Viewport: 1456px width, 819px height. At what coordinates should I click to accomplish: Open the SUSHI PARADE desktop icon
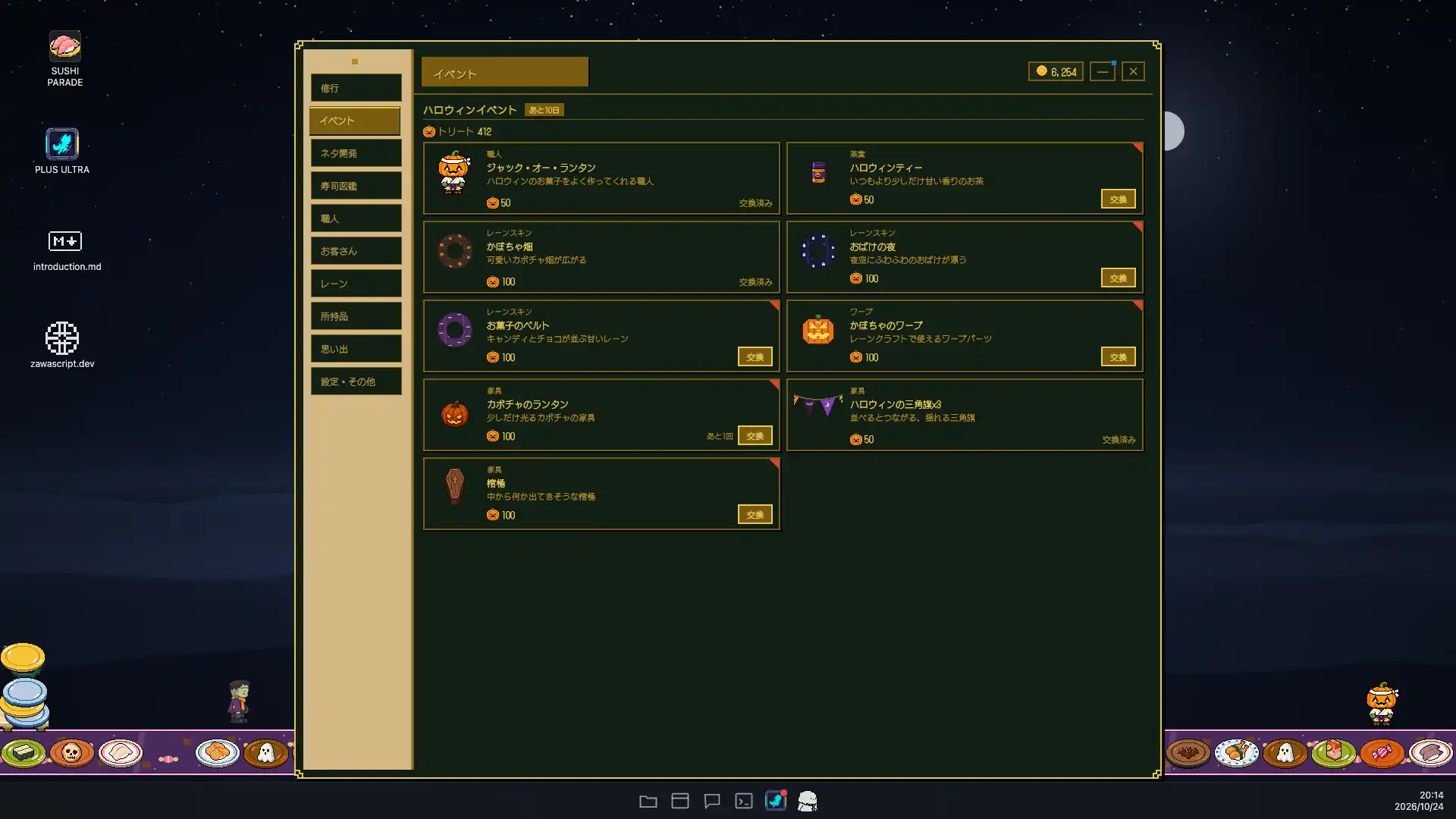pyautogui.click(x=65, y=58)
